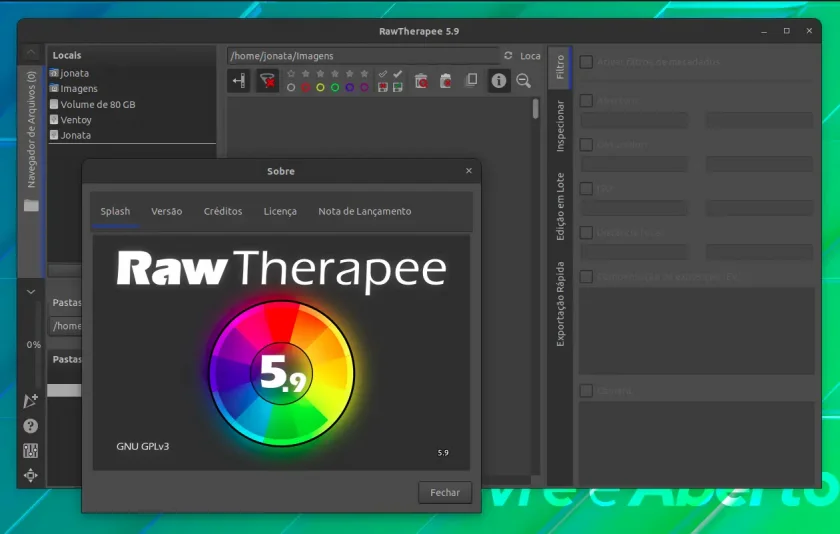
Task: Filter by blue color label
Action: point(350,87)
